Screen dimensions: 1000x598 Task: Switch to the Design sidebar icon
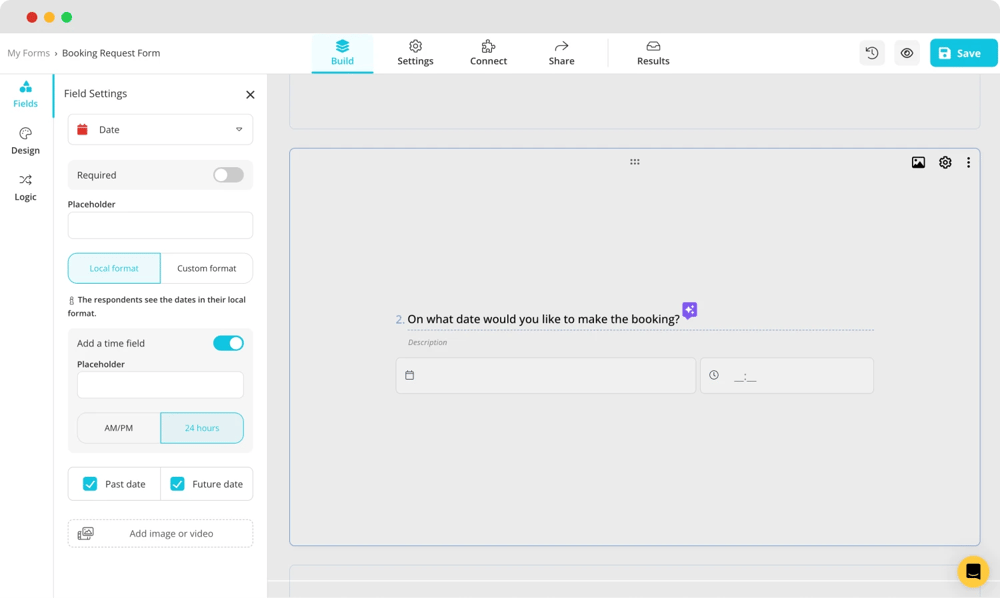tap(25, 142)
